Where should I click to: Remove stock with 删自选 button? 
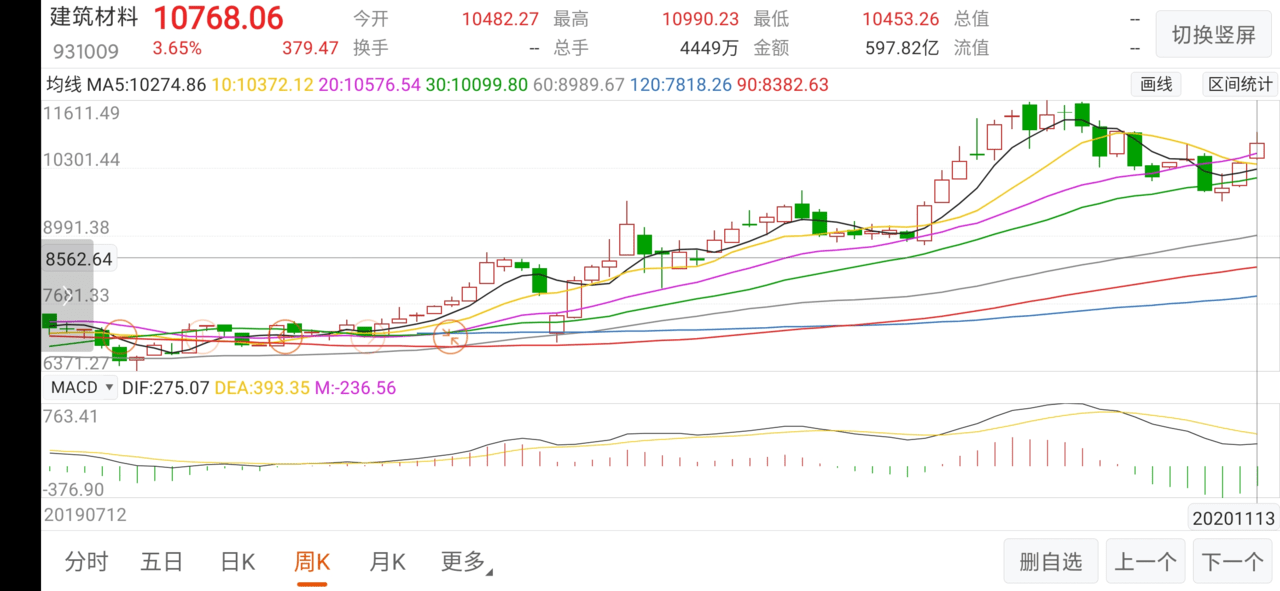(x=1051, y=562)
